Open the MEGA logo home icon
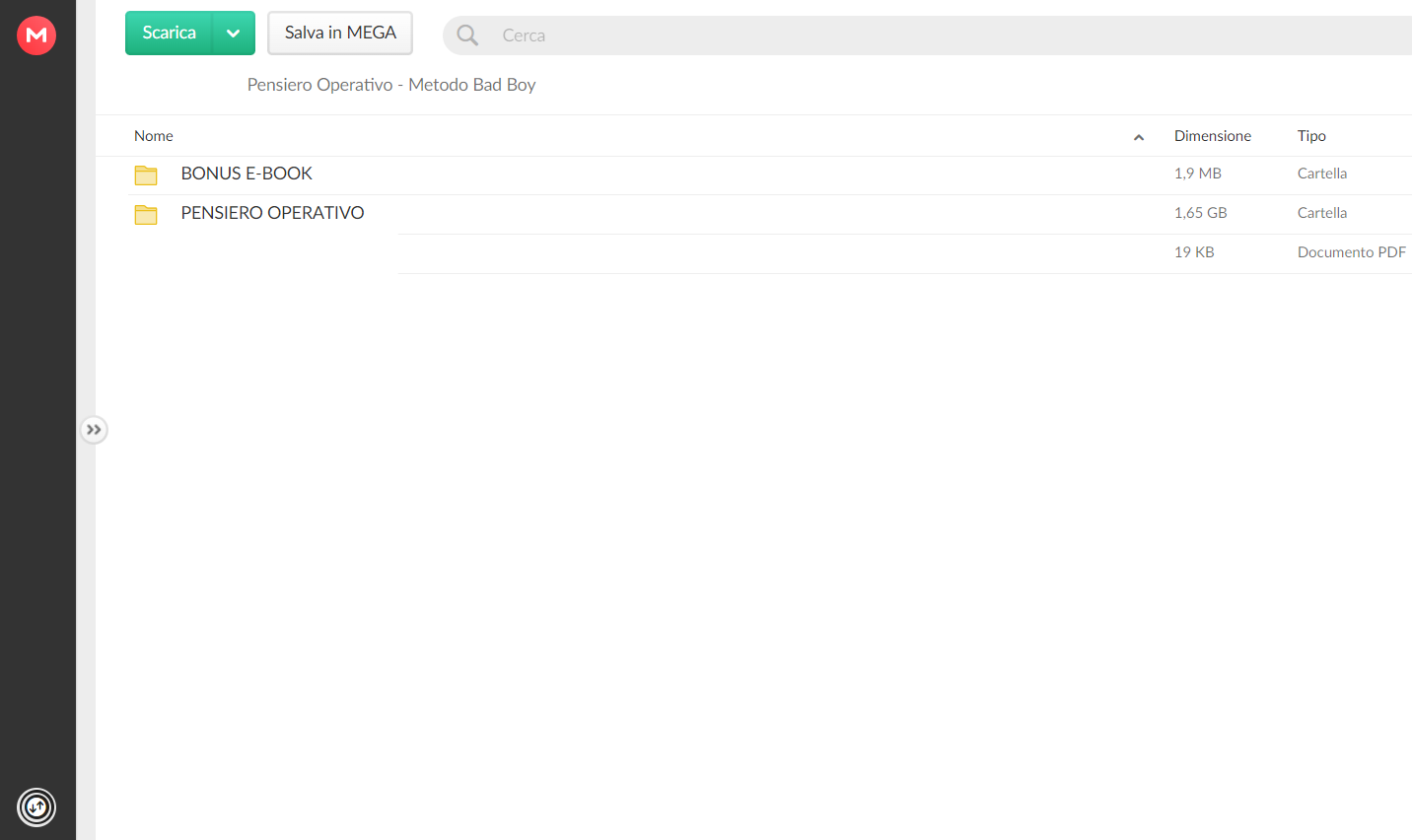 point(36,35)
